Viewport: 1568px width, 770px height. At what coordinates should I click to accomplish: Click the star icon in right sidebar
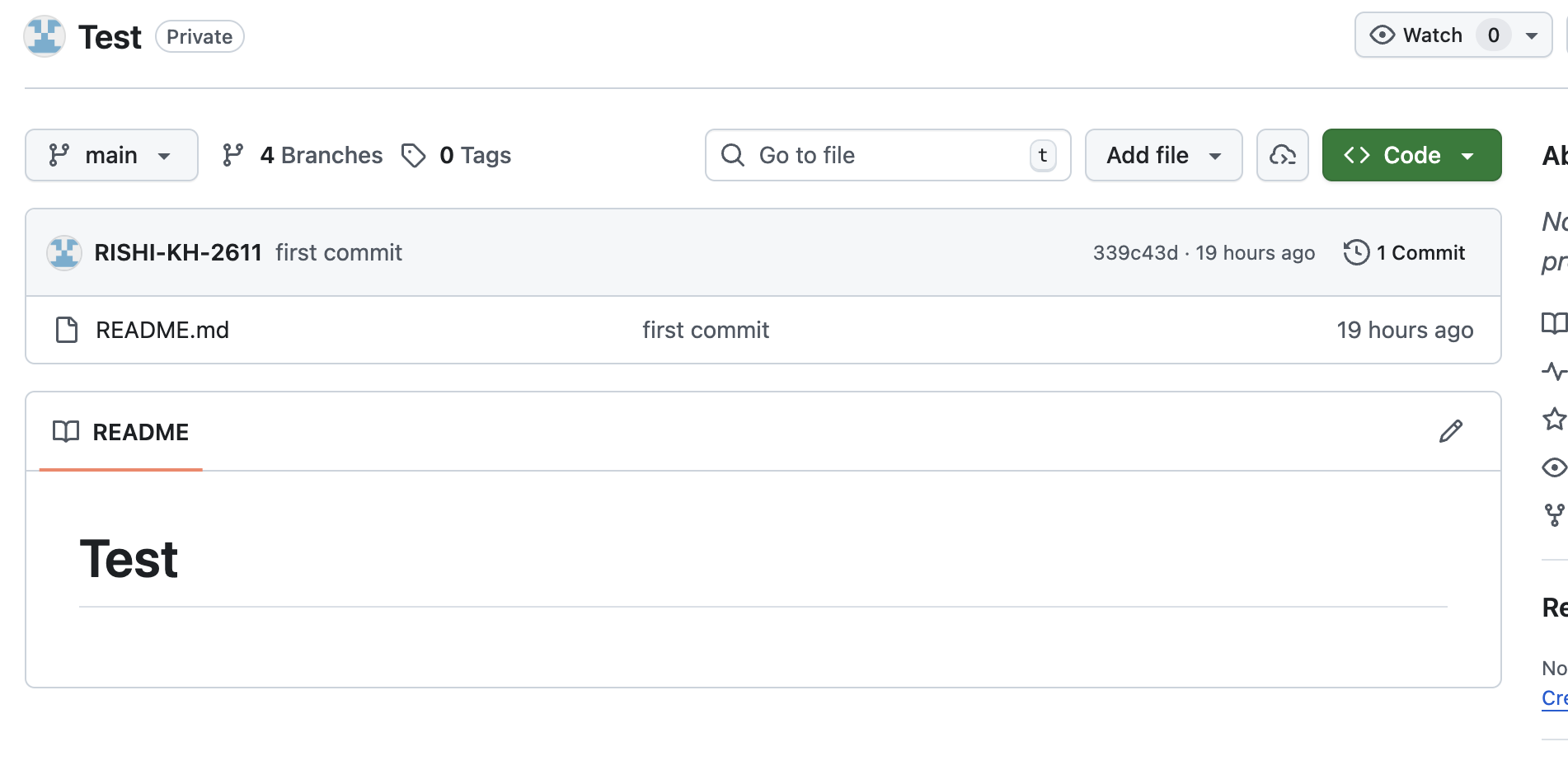1554,419
